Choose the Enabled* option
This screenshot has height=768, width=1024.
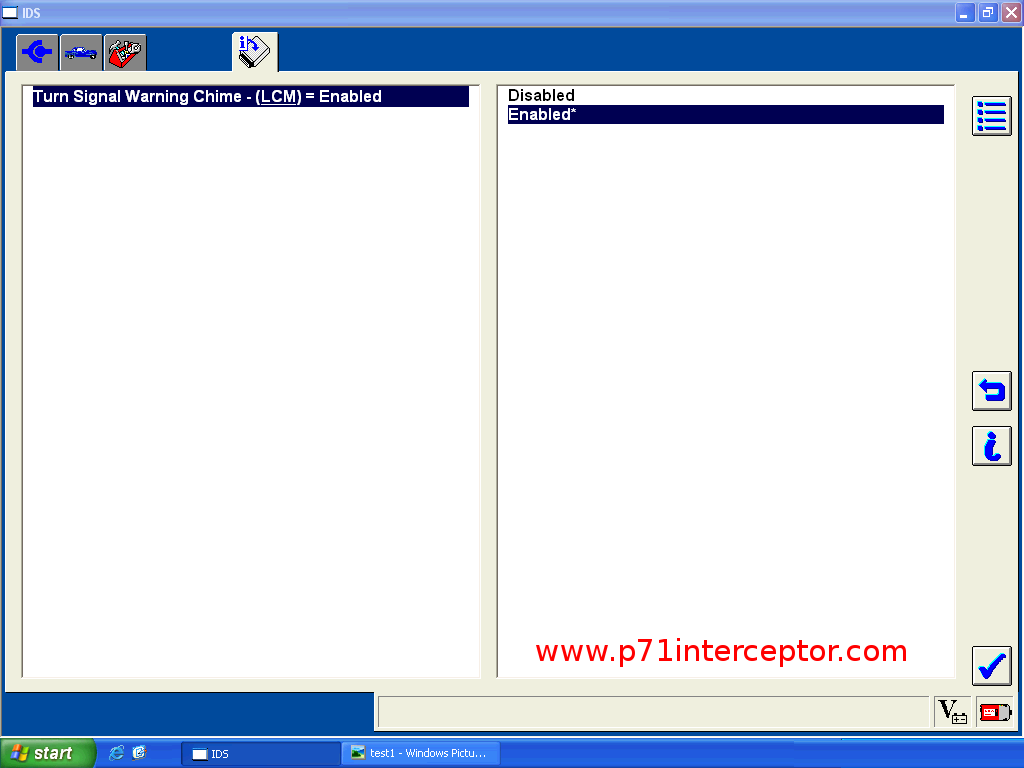tap(541, 115)
